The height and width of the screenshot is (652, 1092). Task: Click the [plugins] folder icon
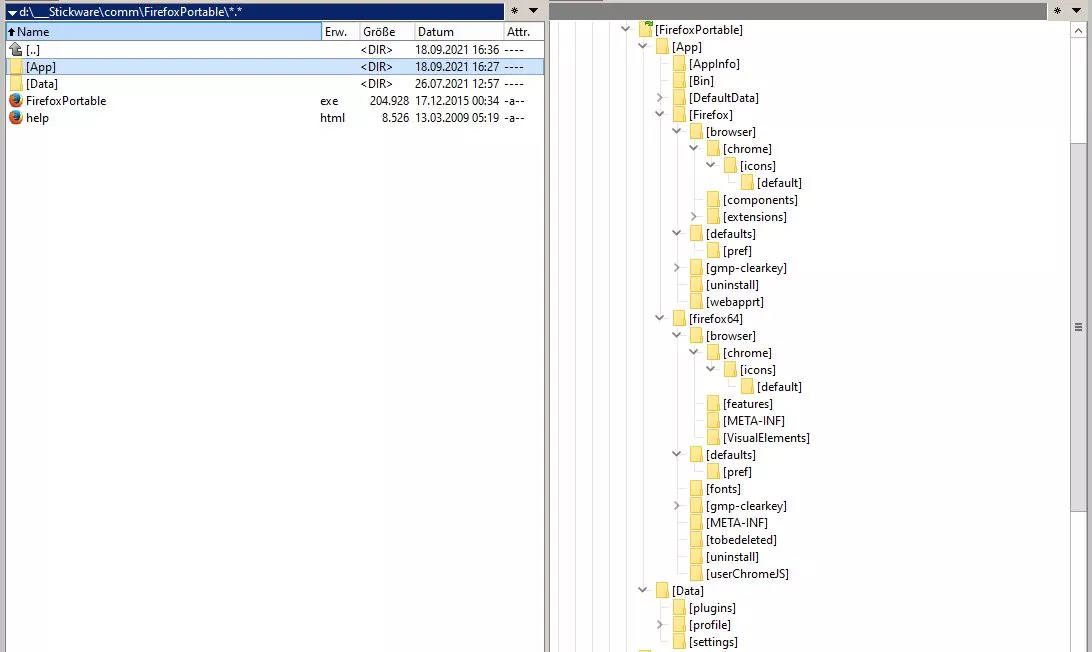pyautogui.click(x=679, y=607)
